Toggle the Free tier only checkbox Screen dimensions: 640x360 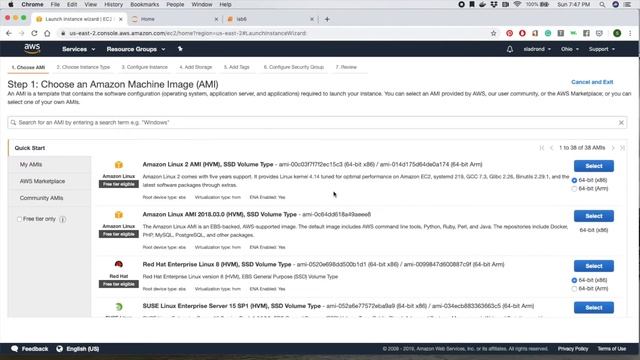coord(19,219)
